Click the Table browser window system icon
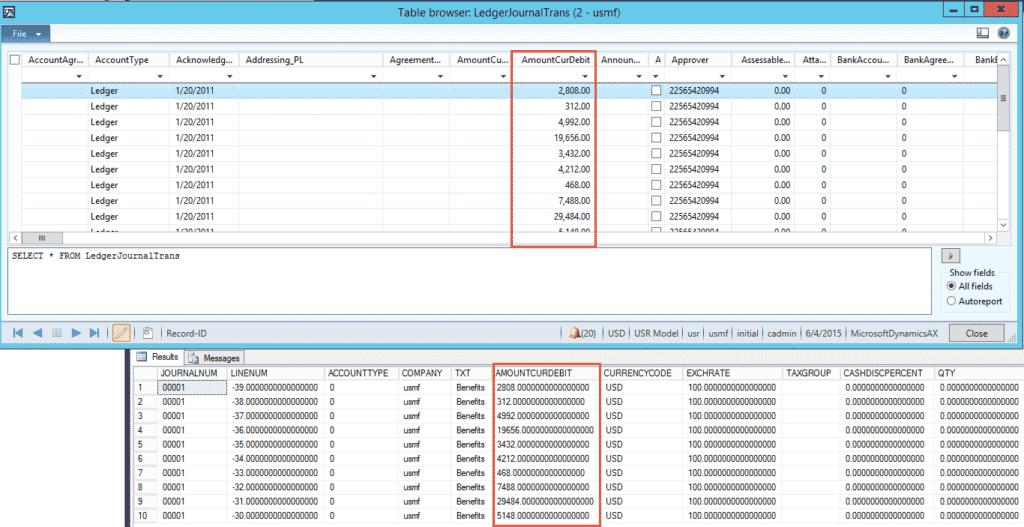Image resolution: width=1024 pixels, height=527 pixels. click(8, 12)
